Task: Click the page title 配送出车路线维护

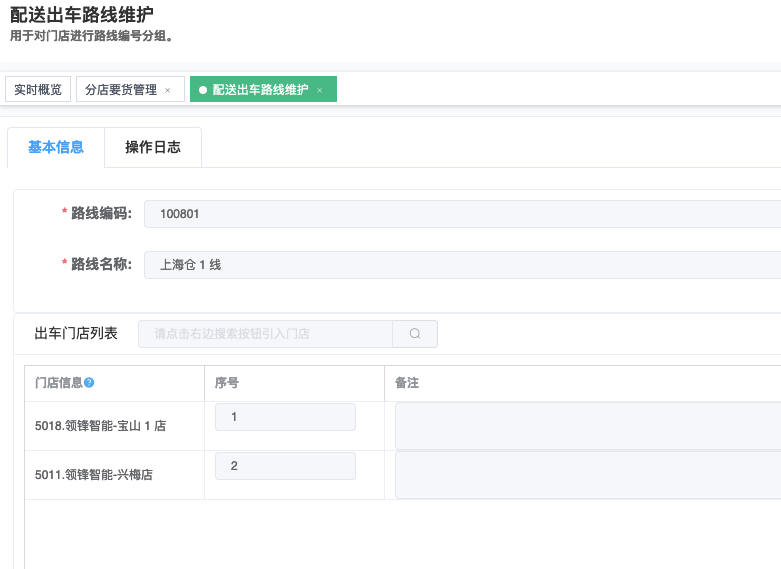Action: (x=82, y=15)
